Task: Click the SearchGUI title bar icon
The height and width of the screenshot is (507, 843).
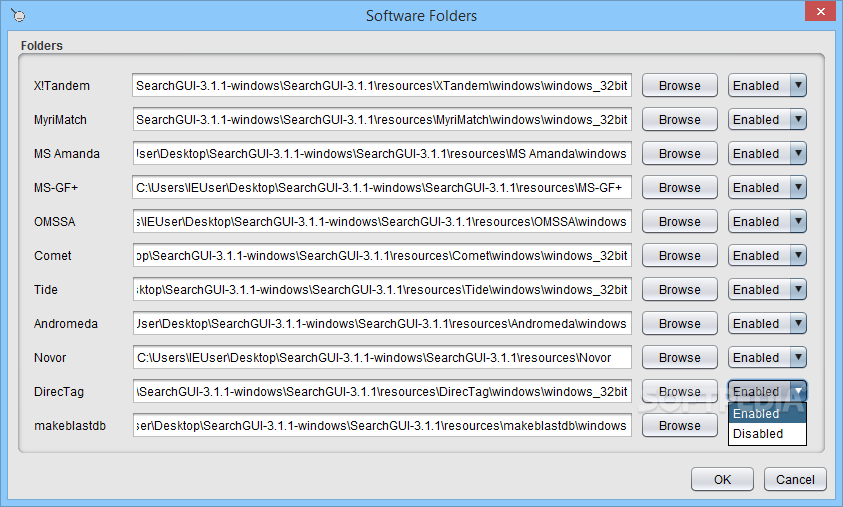Action: tap(18, 15)
